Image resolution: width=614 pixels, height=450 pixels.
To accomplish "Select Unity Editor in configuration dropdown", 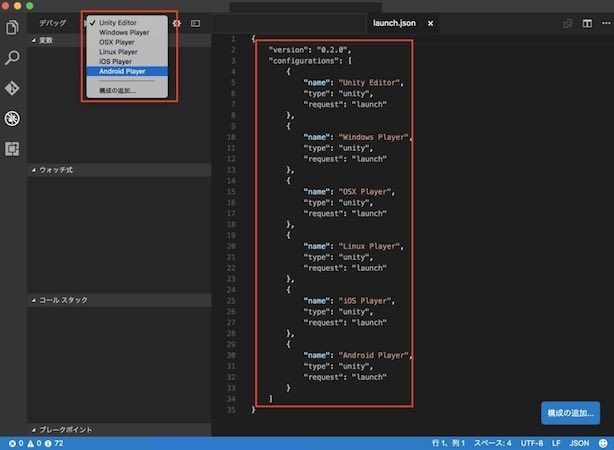I will [x=127, y=23].
